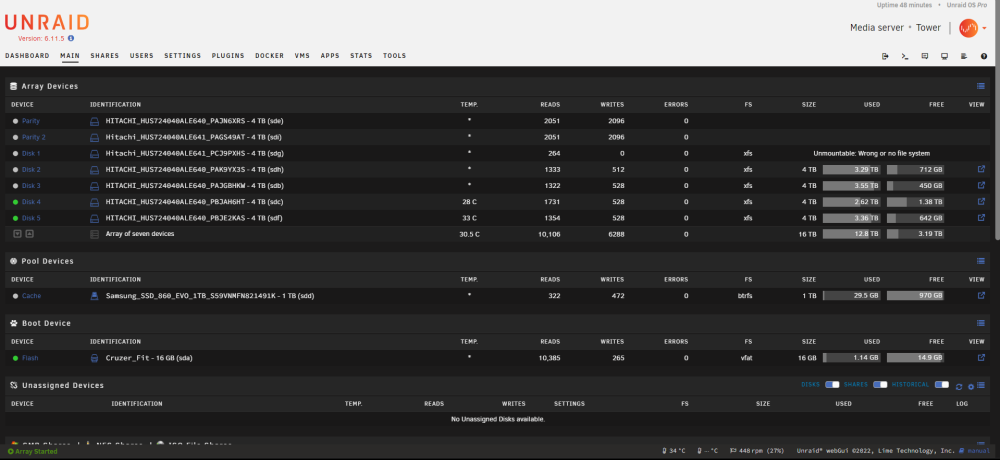Click the Array Devices list view icon
1000x460 pixels.
[x=981, y=86]
